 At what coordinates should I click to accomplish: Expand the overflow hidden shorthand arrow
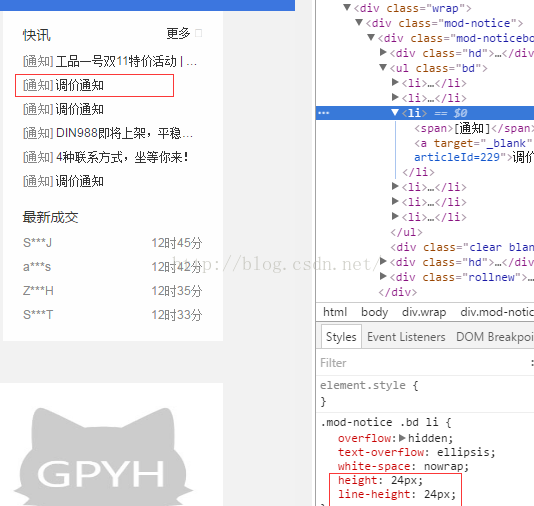click(x=402, y=438)
